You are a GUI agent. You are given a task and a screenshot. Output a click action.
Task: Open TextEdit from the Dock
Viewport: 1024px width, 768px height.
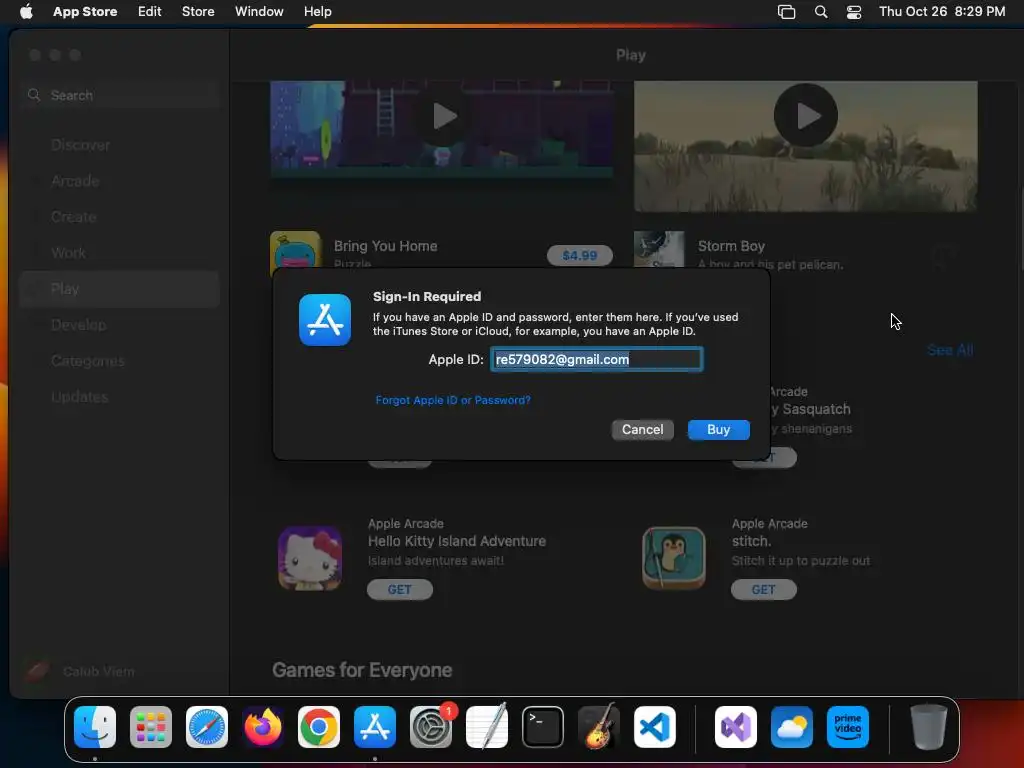pos(487,727)
